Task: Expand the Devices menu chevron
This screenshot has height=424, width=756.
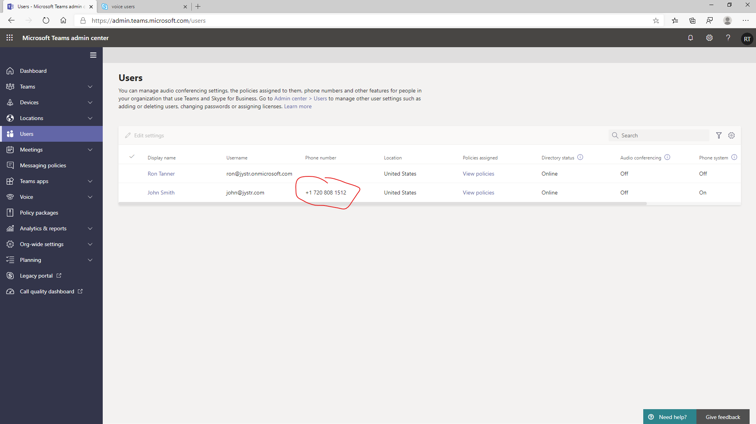Action: click(90, 103)
